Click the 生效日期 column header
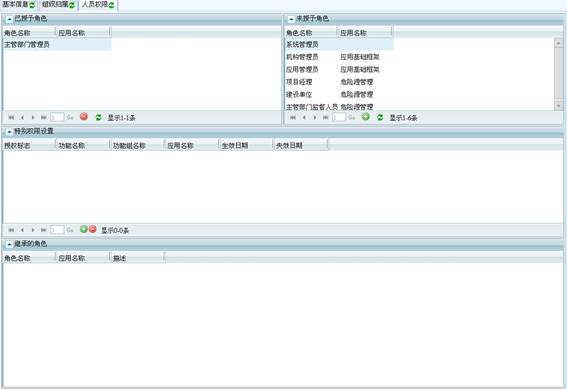 (246, 145)
